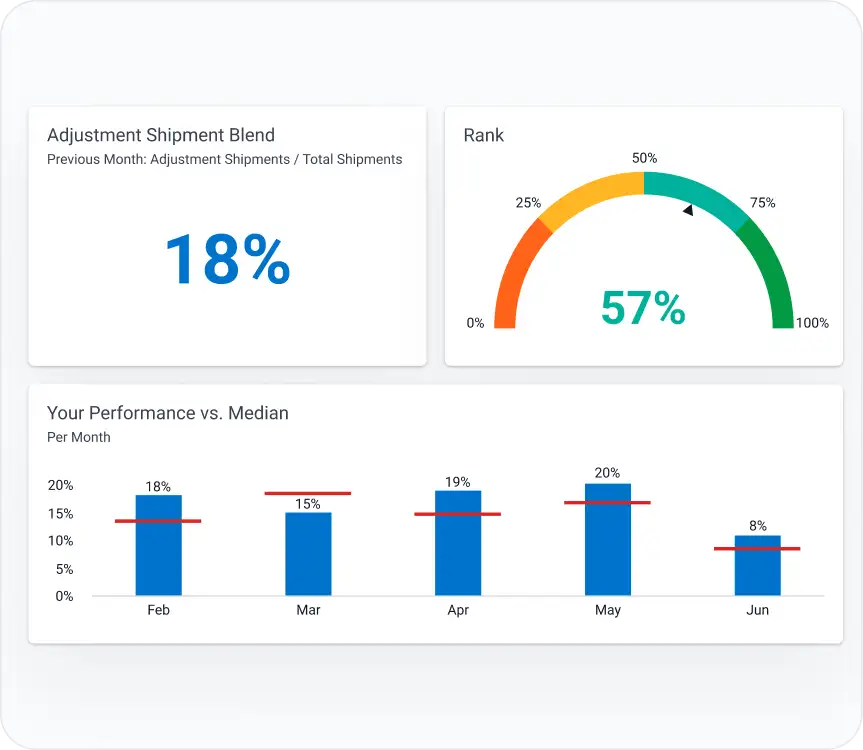Click the large 18% blend value
Viewport: 863px width, 750px height.
(x=227, y=259)
